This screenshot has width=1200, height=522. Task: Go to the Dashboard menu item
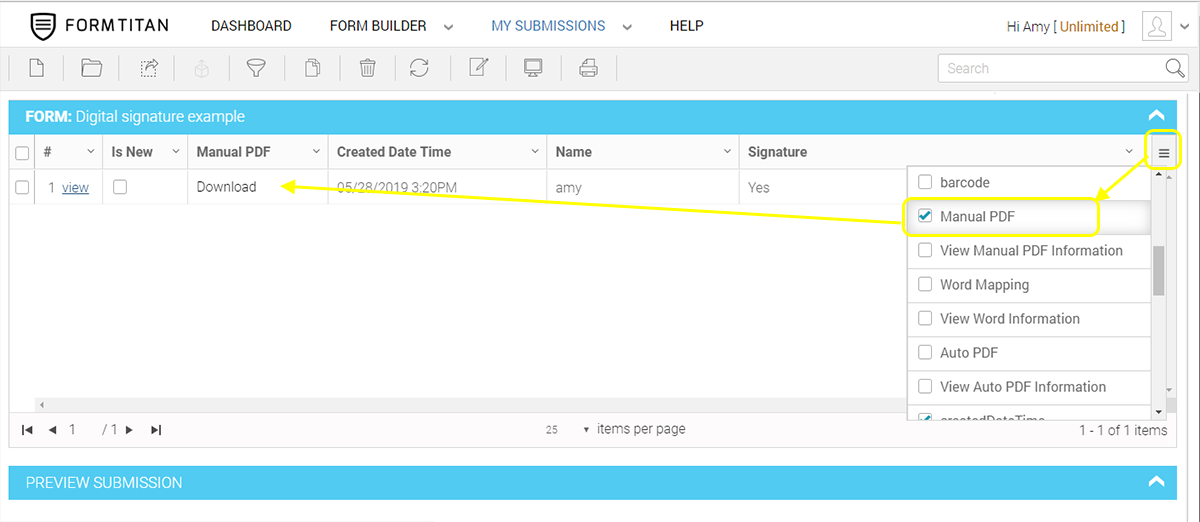pyautogui.click(x=251, y=26)
